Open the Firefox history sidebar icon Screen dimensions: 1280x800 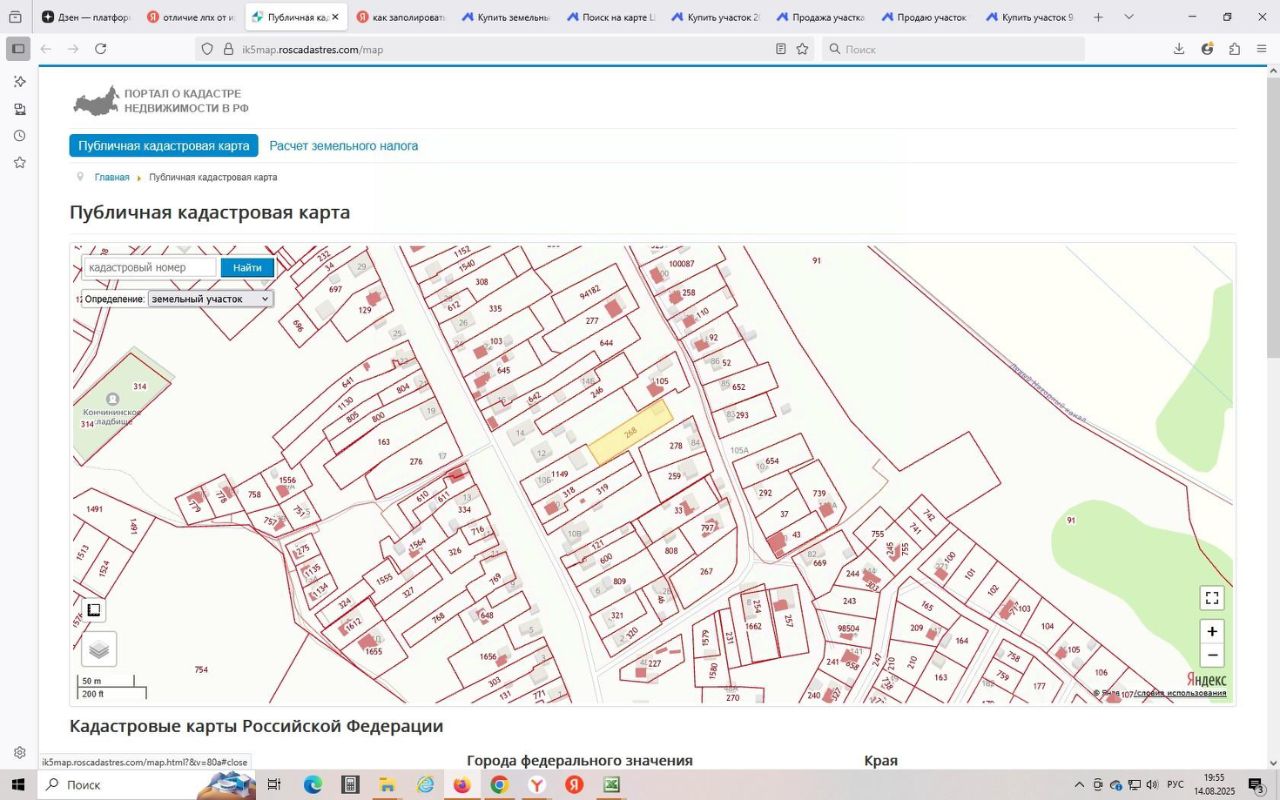click(18, 136)
